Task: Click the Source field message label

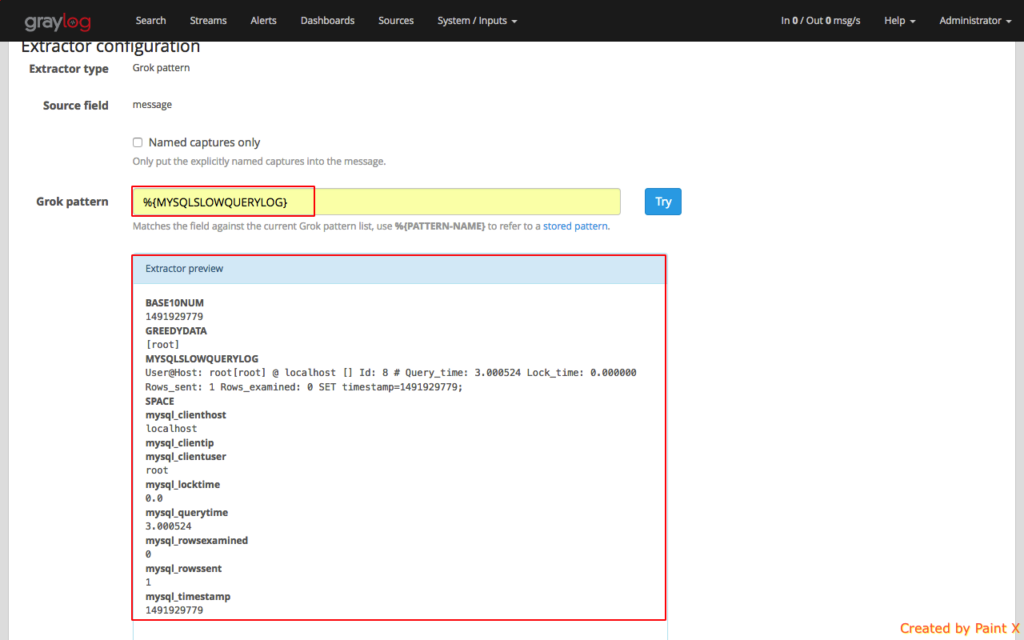Action: click(152, 104)
